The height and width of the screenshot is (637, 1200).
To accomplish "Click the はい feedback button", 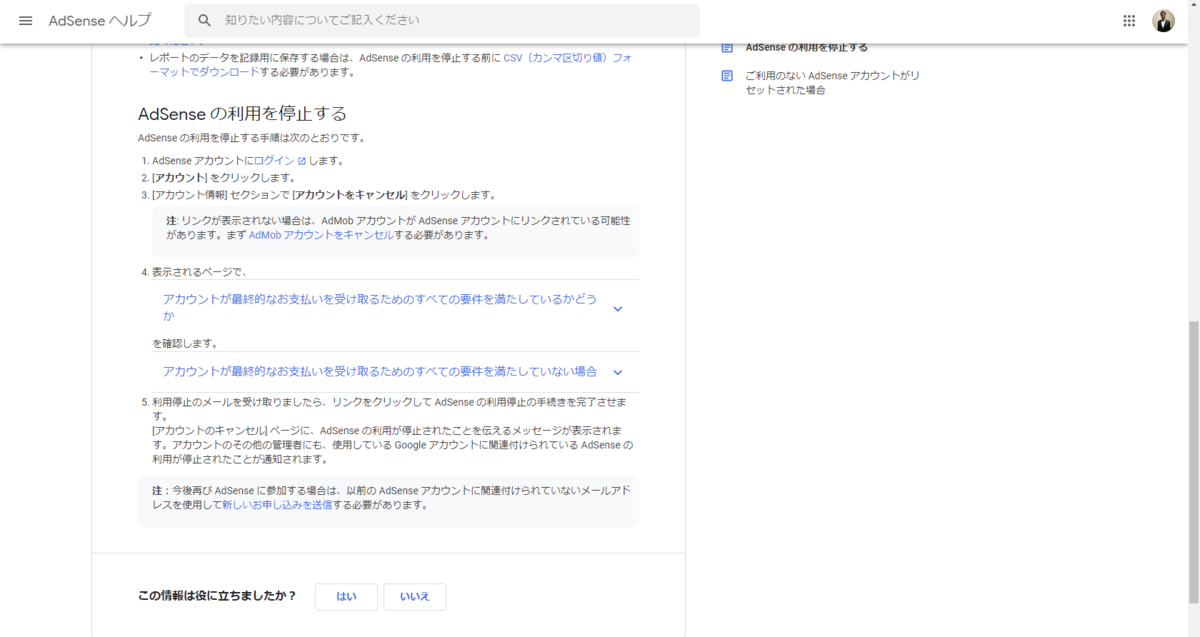I will 346,596.
